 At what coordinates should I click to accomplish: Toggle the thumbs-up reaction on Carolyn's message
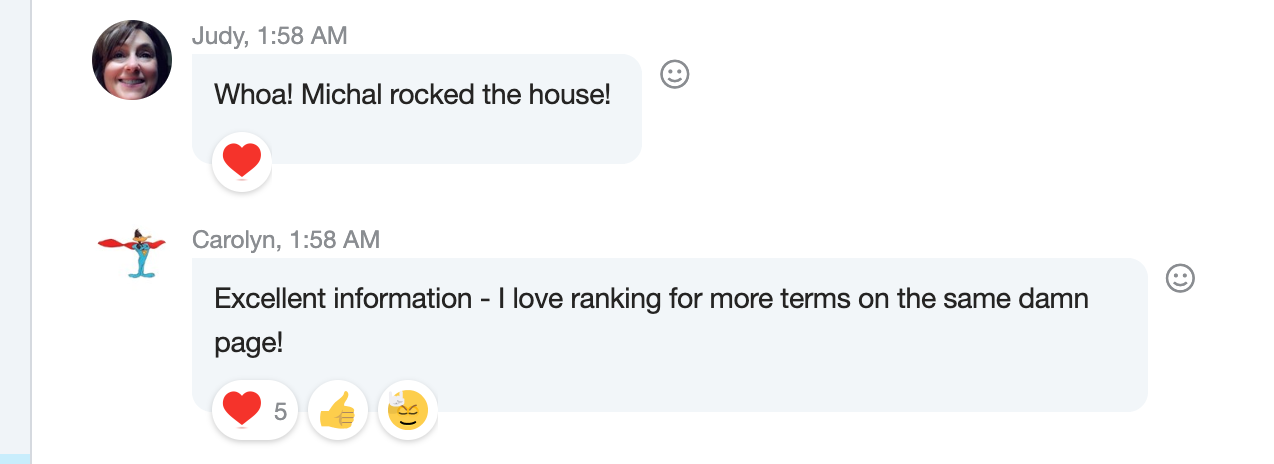(x=338, y=410)
